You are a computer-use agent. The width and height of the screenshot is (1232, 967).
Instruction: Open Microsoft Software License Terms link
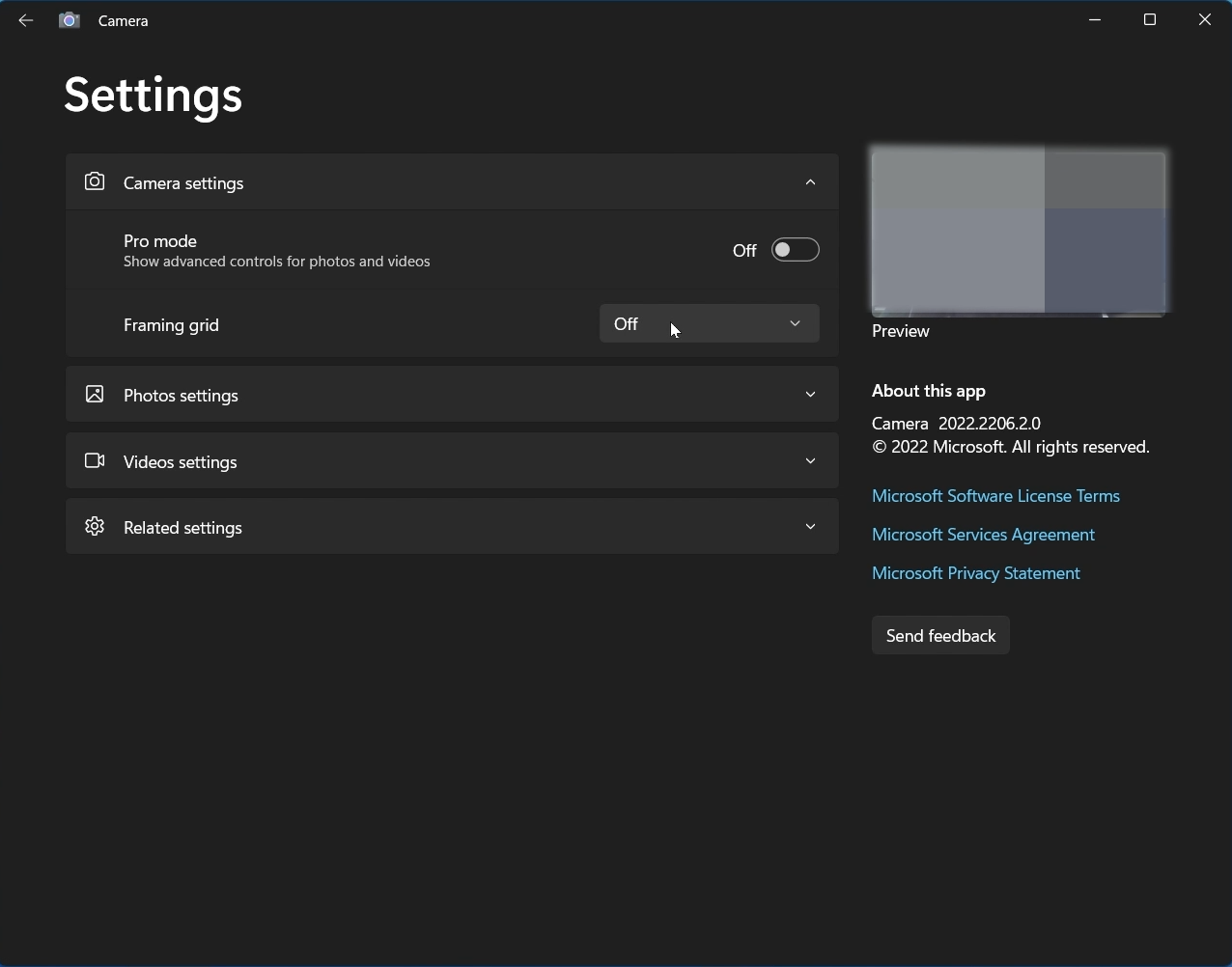tap(995, 496)
